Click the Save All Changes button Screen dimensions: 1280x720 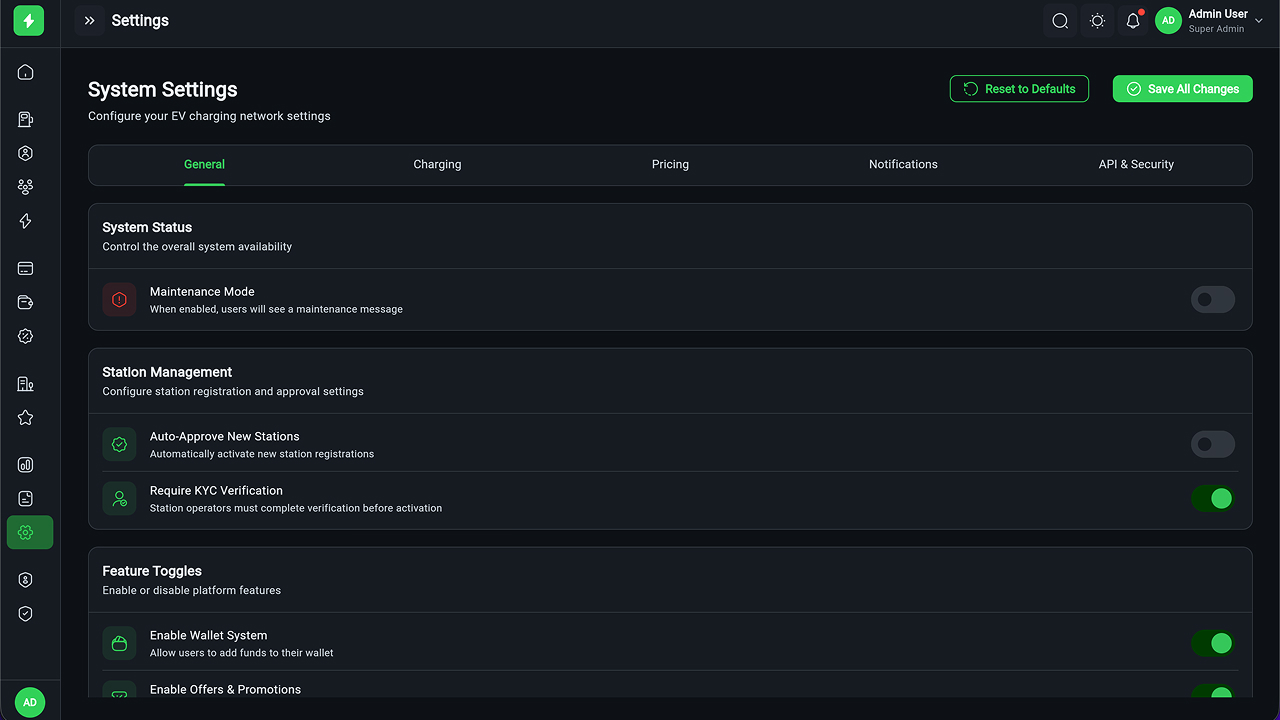coord(1182,89)
